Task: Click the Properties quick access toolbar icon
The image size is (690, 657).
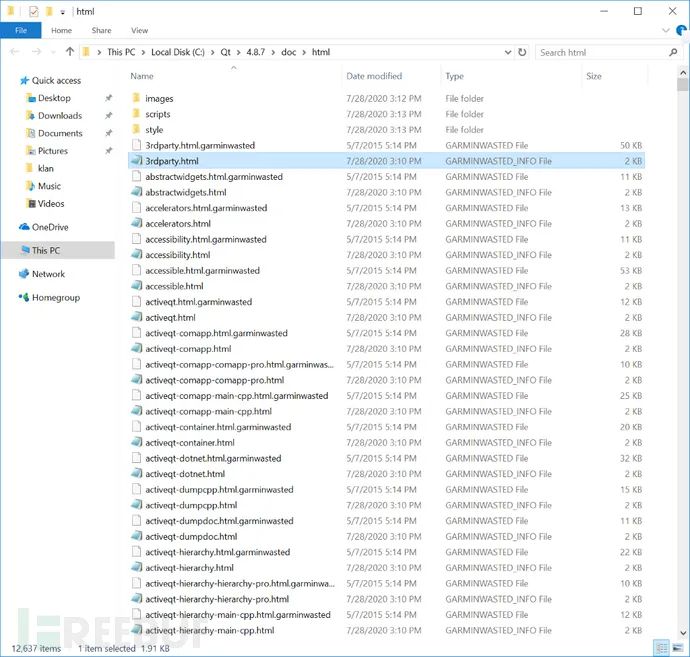Action: pyautogui.click(x=34, y=11)
